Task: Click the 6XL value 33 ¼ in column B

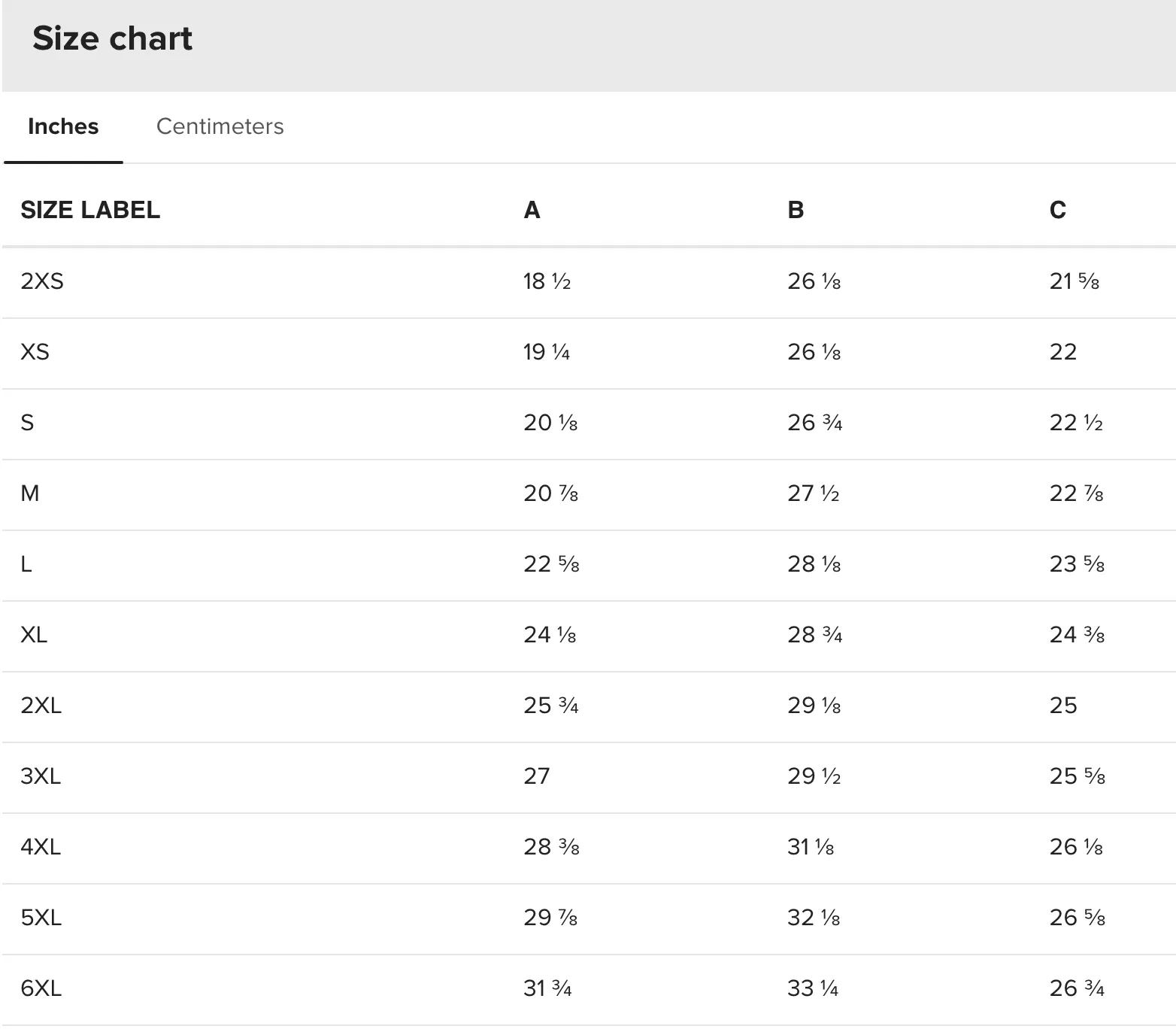Action: (x=813, y=988)
